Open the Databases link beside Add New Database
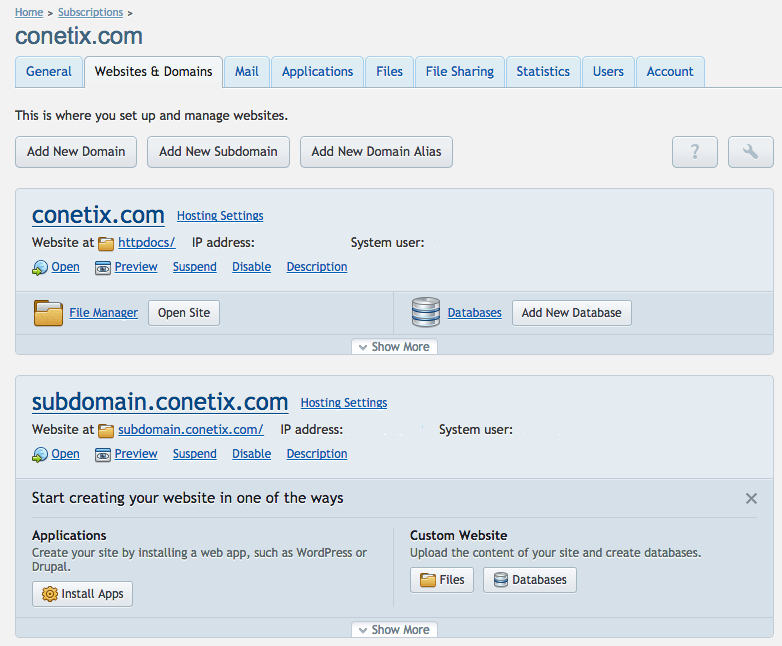The width and height of the screenshot is (782, 646). 474,313
